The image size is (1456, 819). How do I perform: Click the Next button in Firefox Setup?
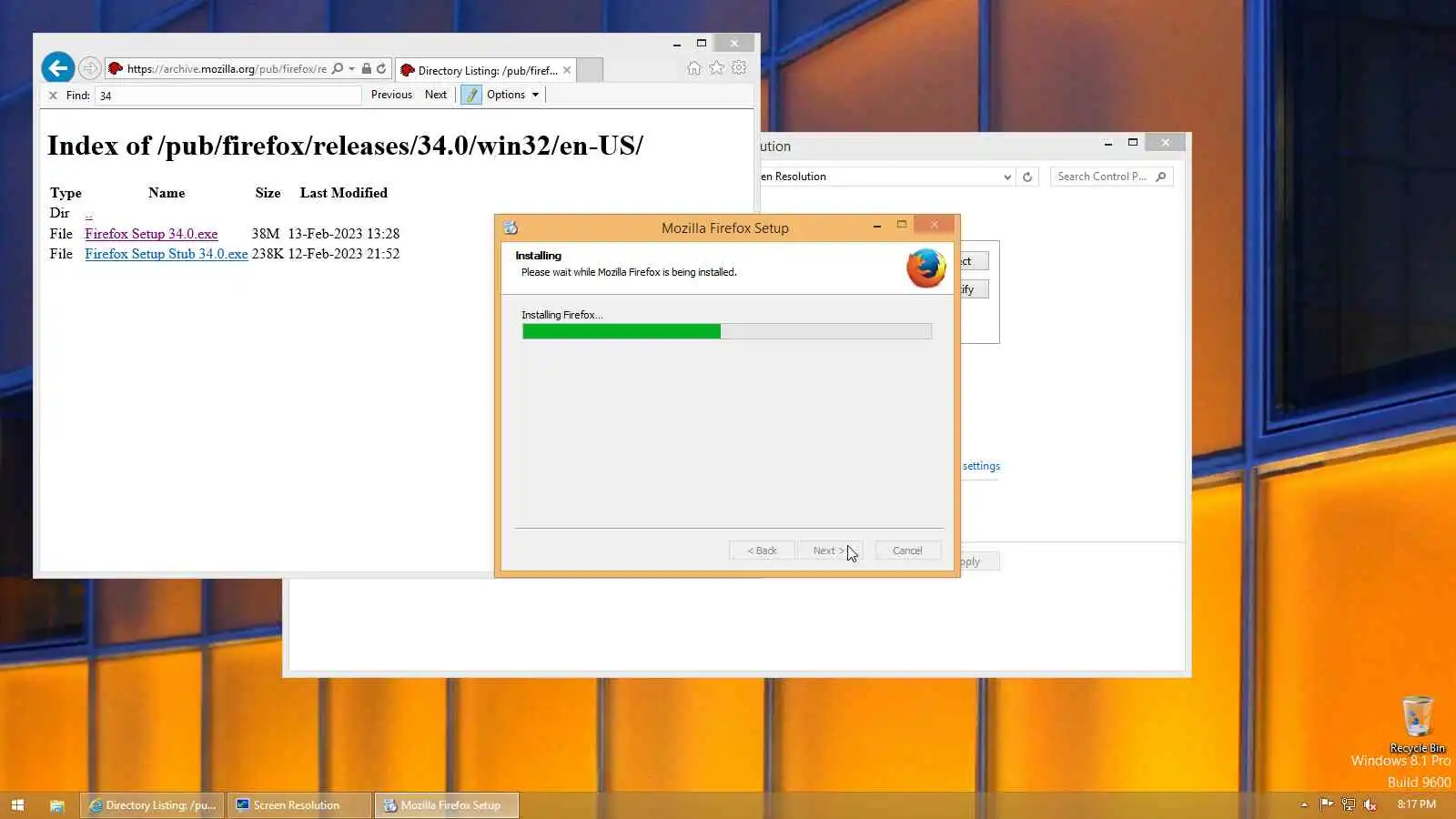pos(829,551)
